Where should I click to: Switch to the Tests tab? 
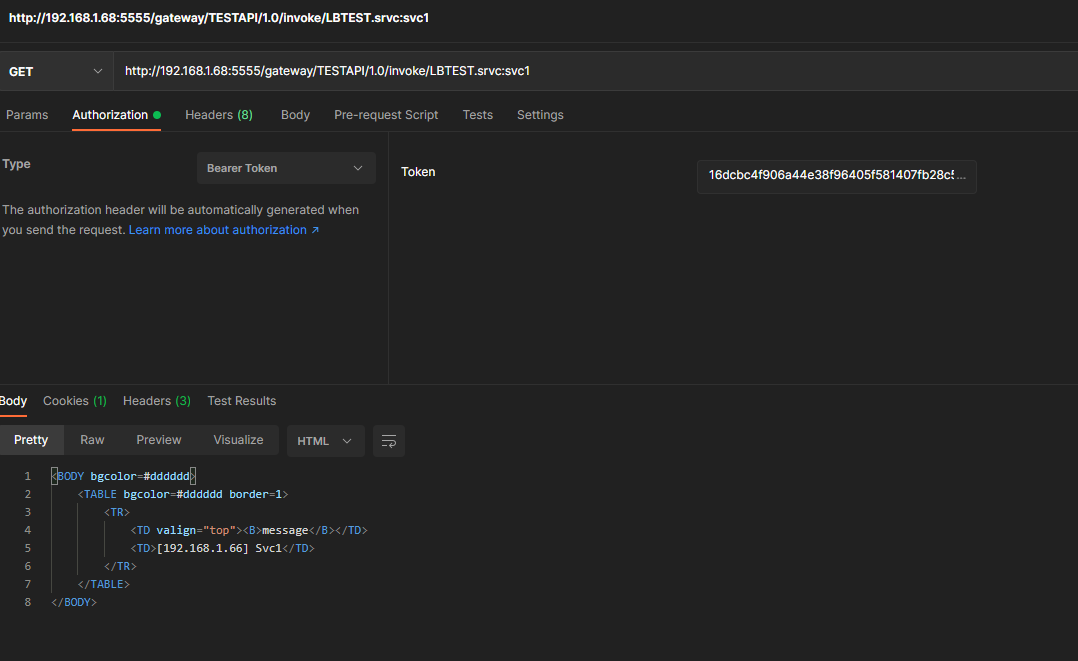click(477, 115)
